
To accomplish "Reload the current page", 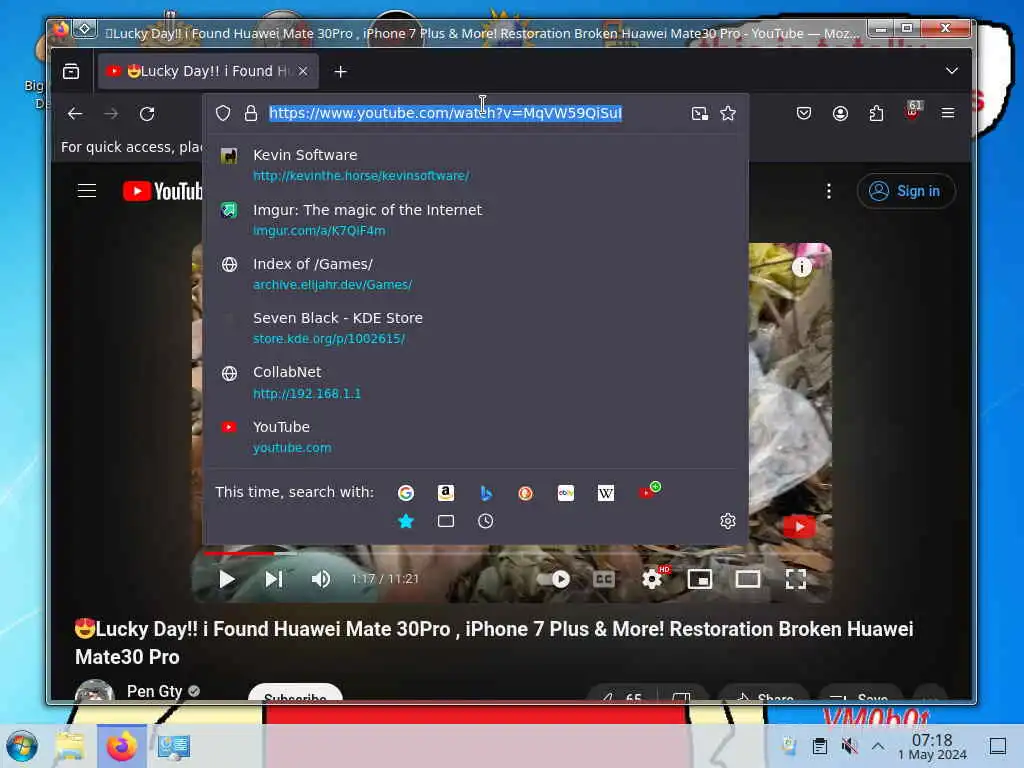I will pos(147,114).
